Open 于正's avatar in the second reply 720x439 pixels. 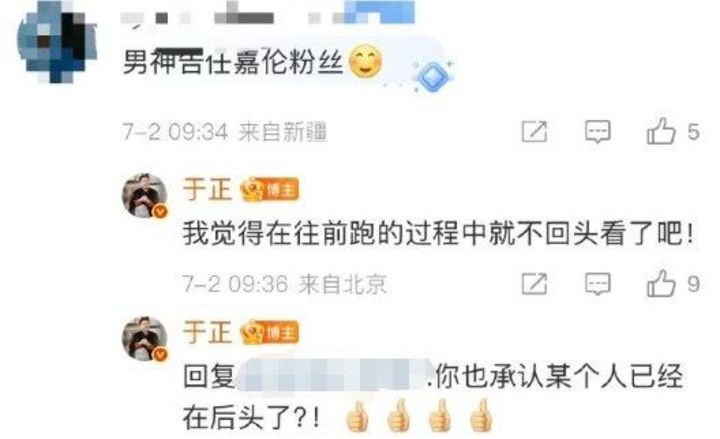[145, 338]
